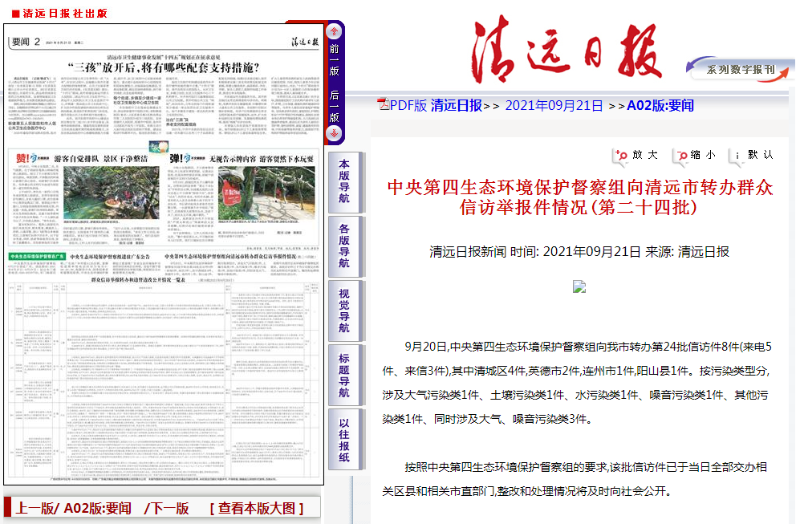800x524 pixels.
Task: Click the 清远日报 breadcrumb link
Action: coord(456,105)
